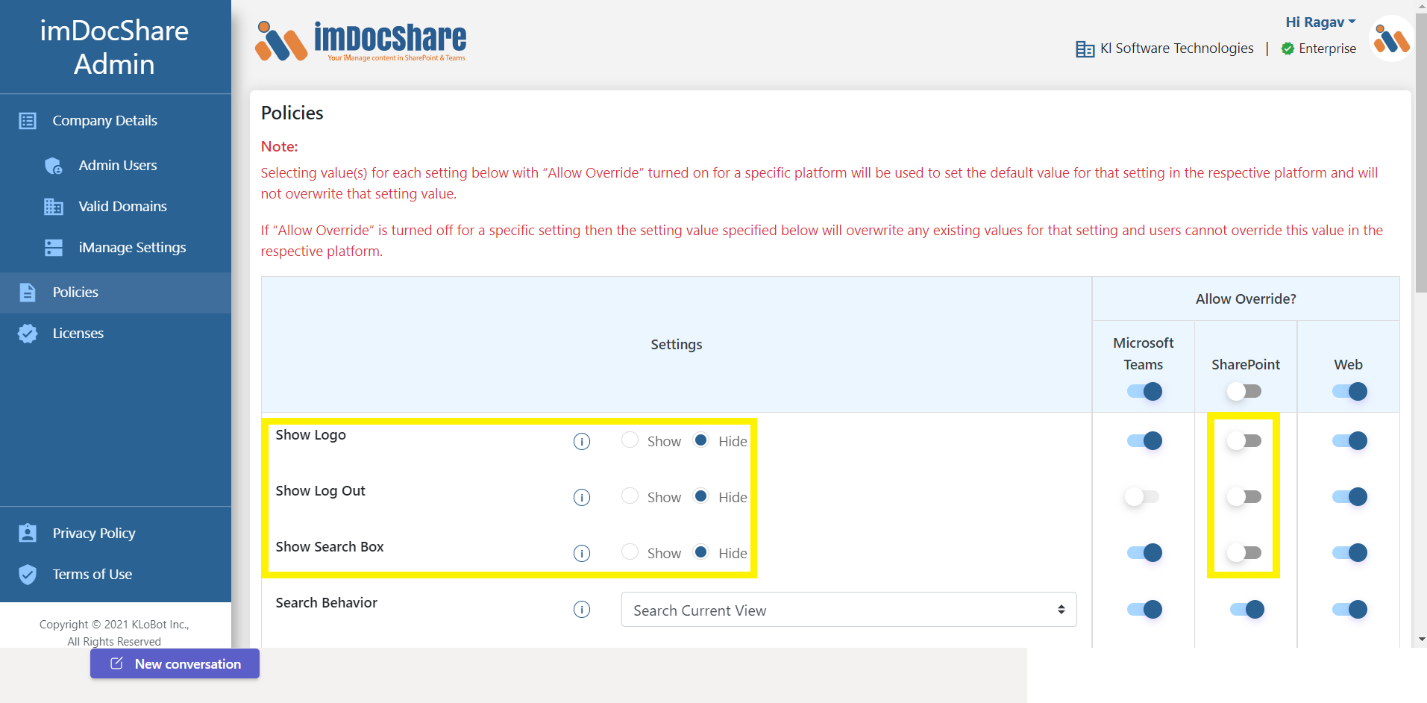Toggle Web override for Show Logo

coord(1349,441)
